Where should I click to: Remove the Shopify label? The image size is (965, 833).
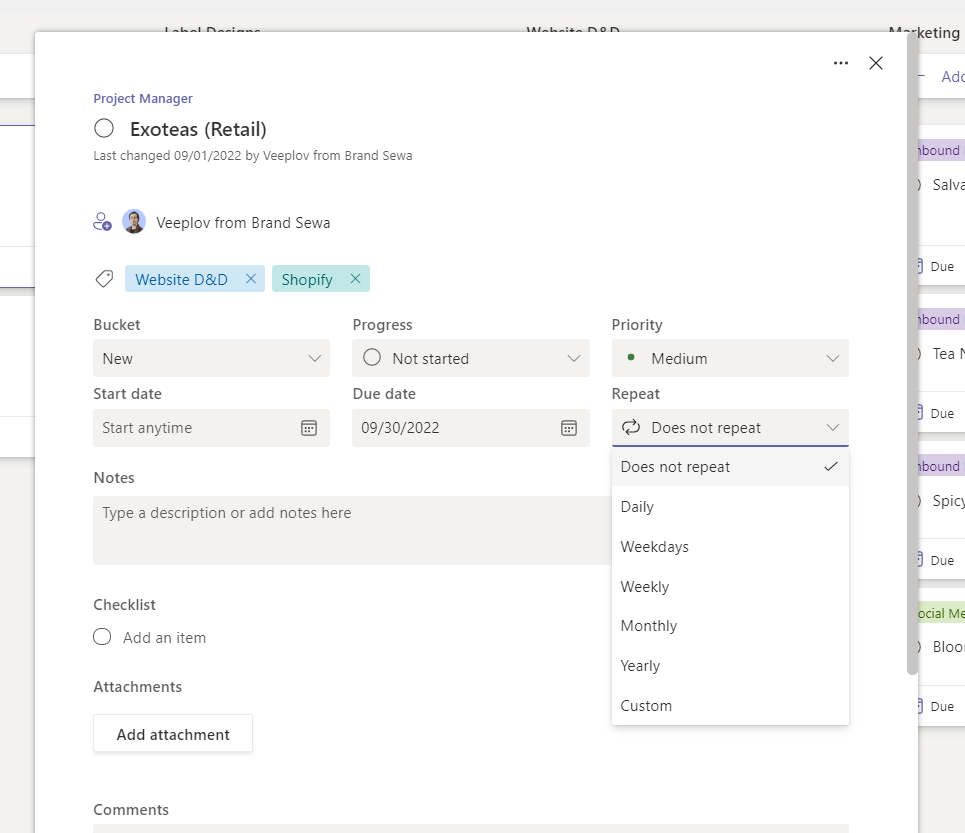(x=355, y=279)
